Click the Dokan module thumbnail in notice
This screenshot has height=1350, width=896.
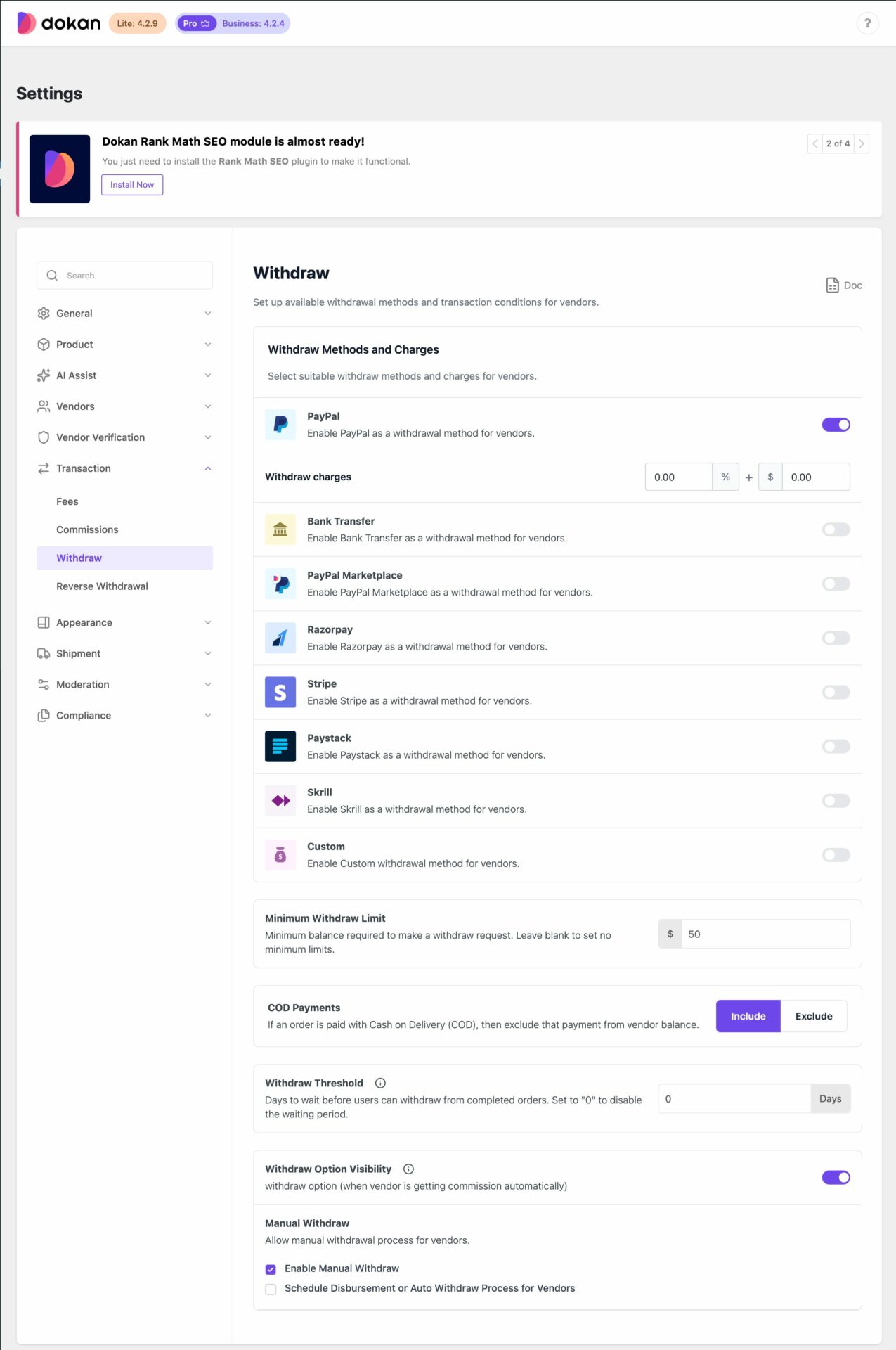point(60,169)
